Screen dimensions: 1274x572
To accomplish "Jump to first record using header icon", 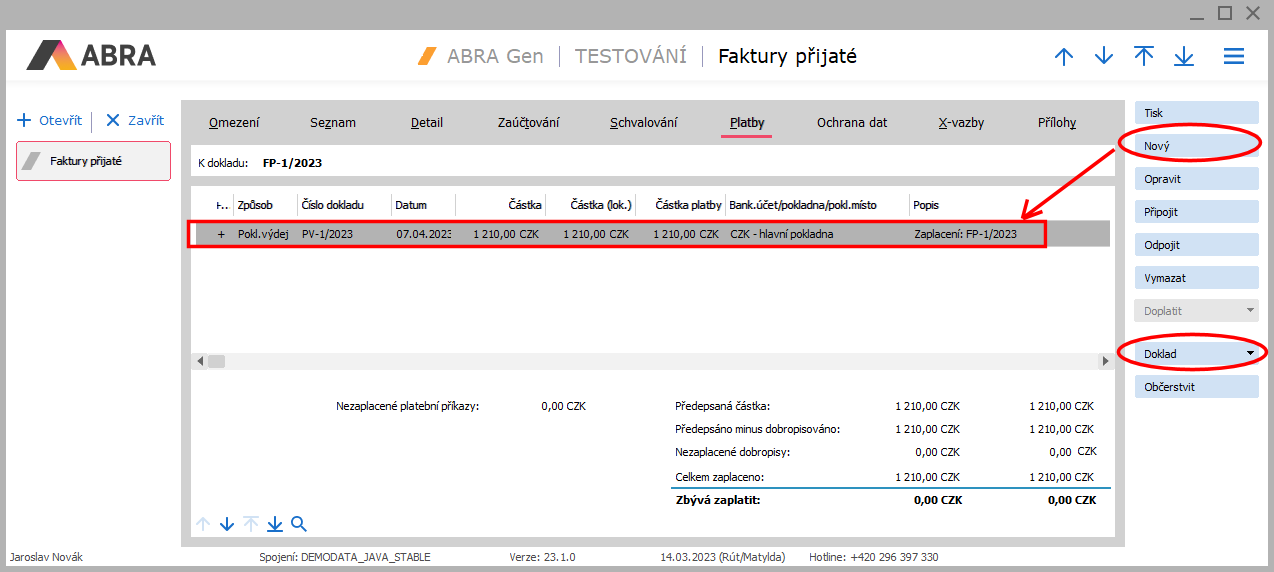I will click(x=1144, y=57).
